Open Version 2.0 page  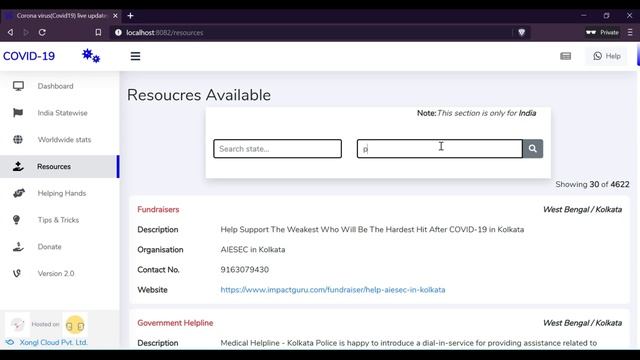pyautogui.click(x=56, y=273)
